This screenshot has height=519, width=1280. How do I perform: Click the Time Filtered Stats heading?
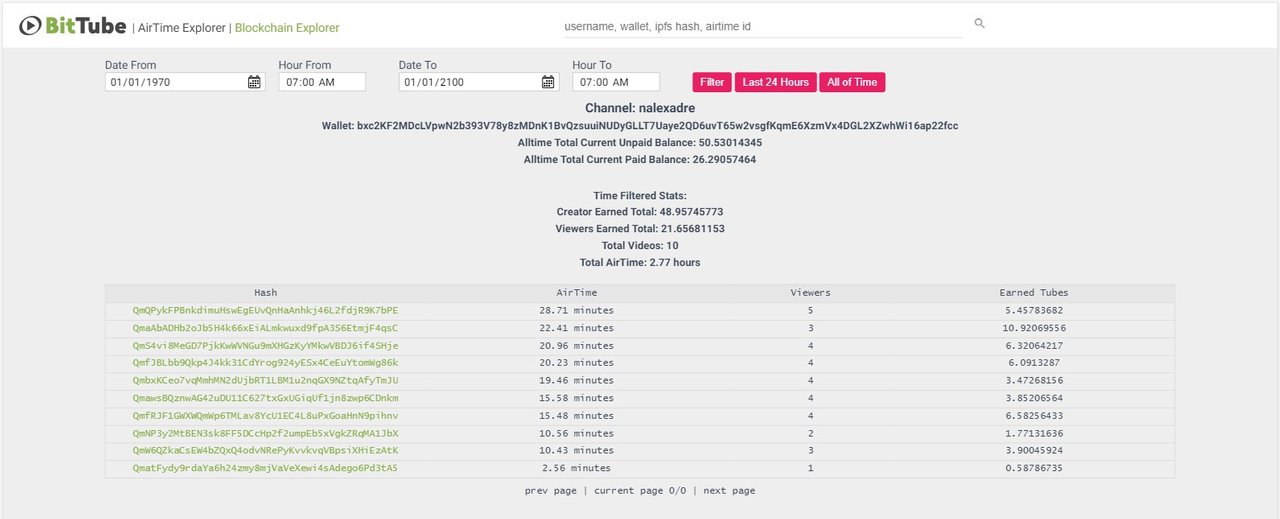[x=640, y=196]
